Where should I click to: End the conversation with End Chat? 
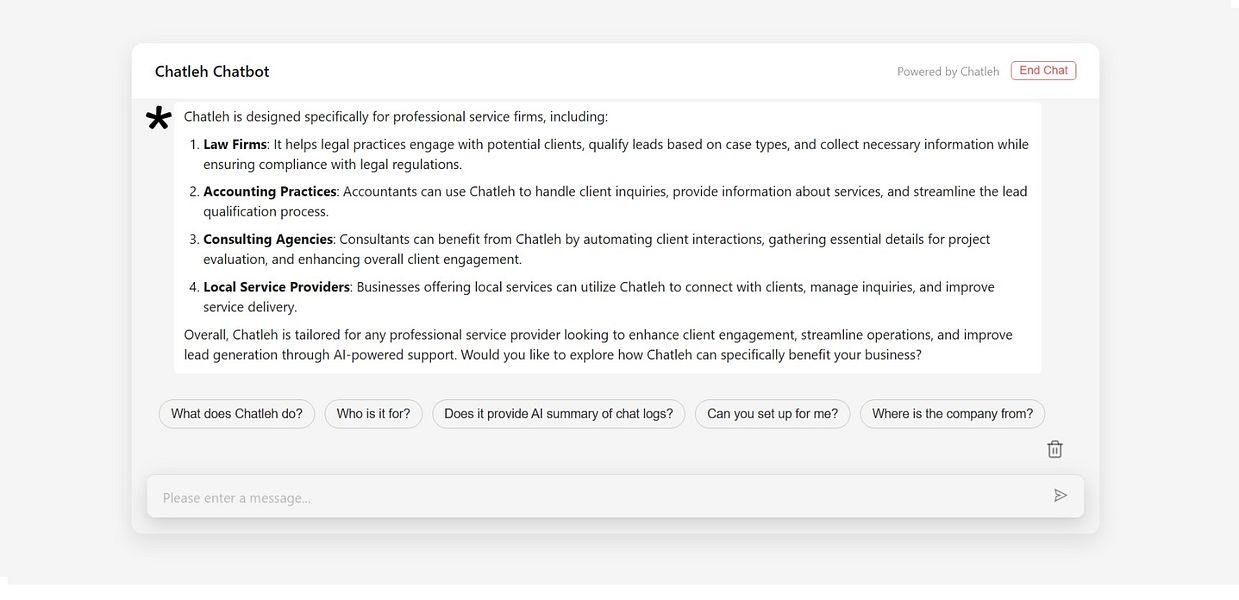click(x=1043, y=70)
